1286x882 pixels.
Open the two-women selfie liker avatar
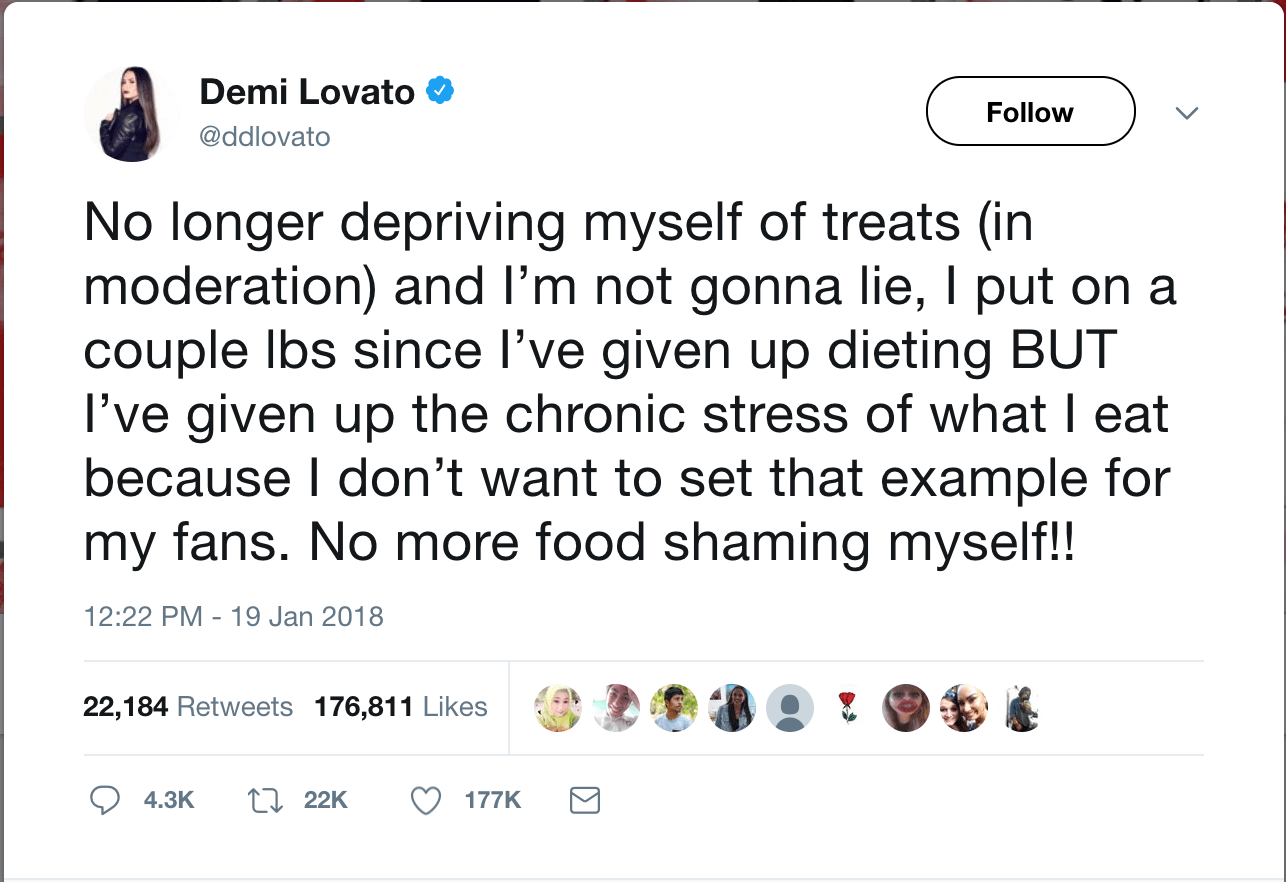(964, 707)
